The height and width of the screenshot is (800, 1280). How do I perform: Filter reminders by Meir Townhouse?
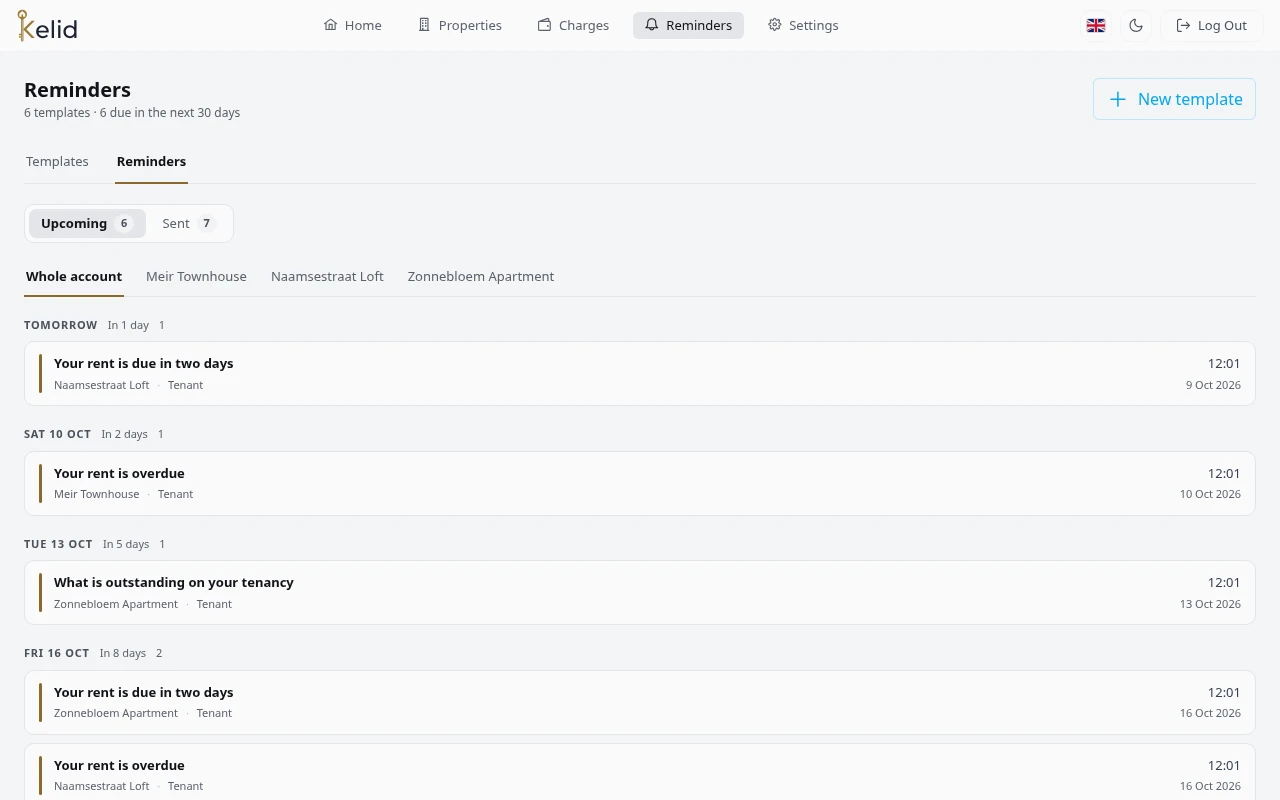[196, 277]
